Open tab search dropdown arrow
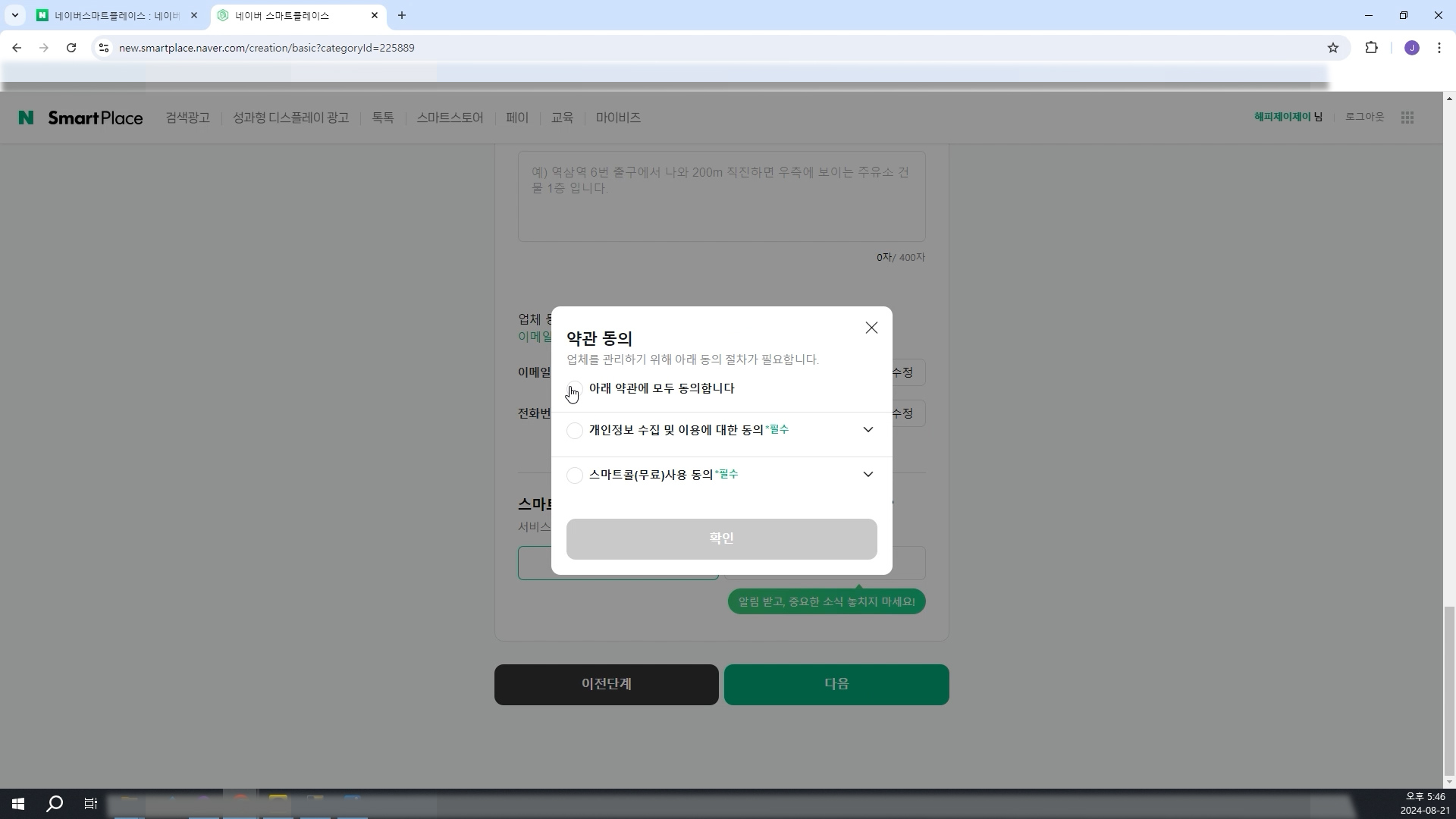Image resolution: width=1456 pixels, height=819 pixels. 14,15
